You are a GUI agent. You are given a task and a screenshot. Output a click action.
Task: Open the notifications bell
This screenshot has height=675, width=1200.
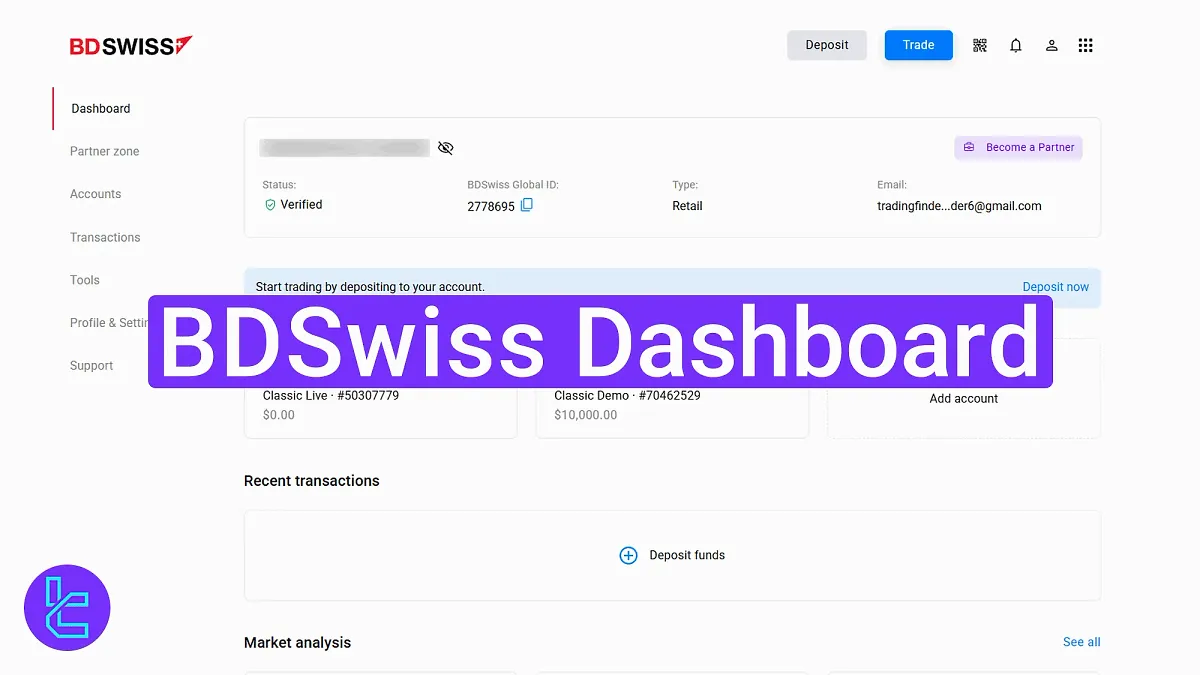1016,45
